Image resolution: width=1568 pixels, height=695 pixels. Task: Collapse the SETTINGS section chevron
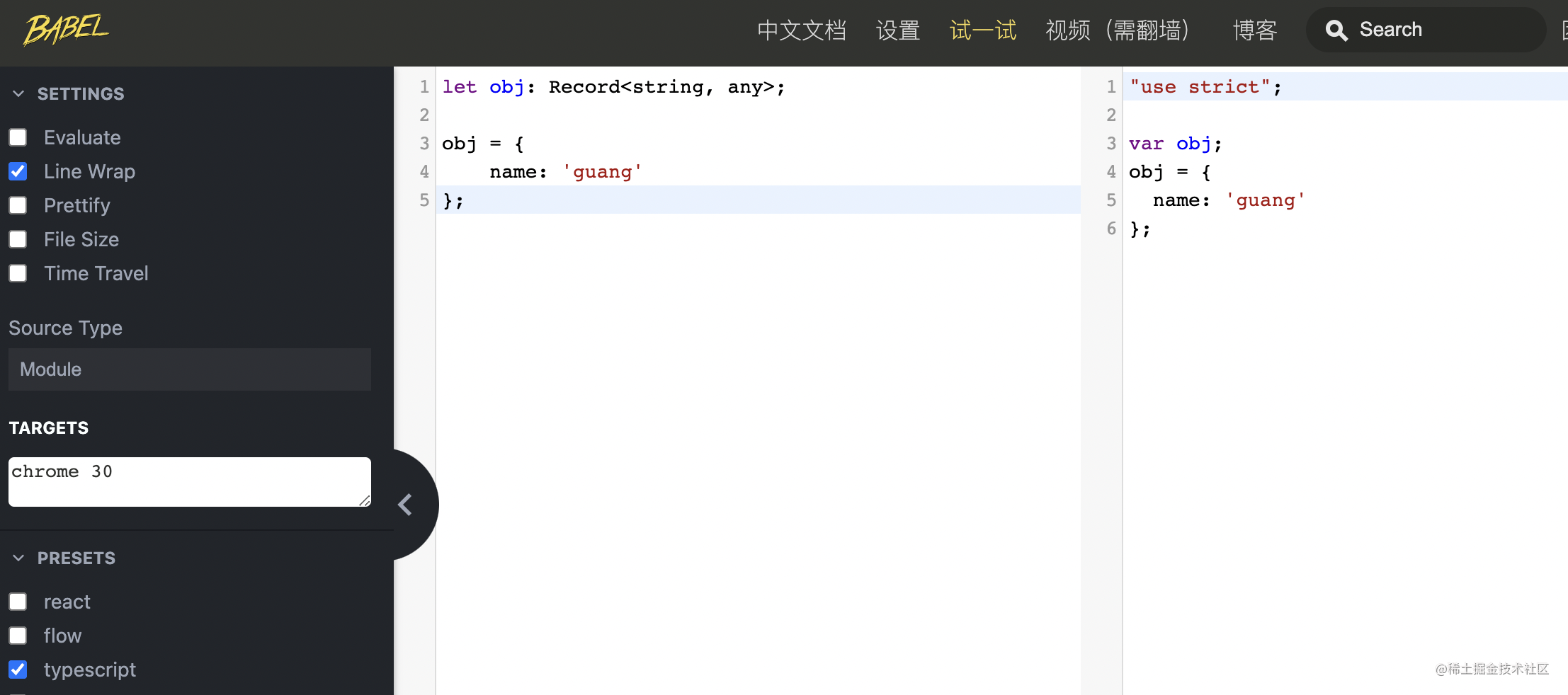point(18,93)
